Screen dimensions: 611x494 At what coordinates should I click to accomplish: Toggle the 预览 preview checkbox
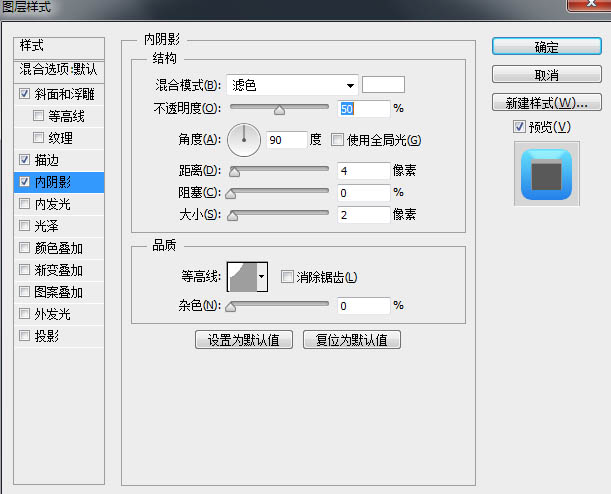[519, 127]
